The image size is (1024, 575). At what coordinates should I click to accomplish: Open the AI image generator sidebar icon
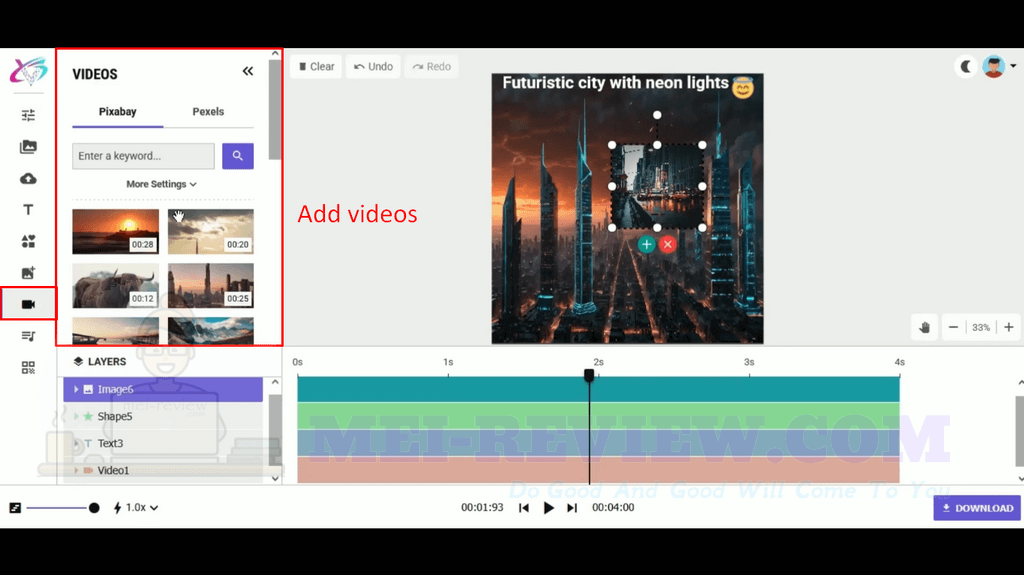[28, 273]
